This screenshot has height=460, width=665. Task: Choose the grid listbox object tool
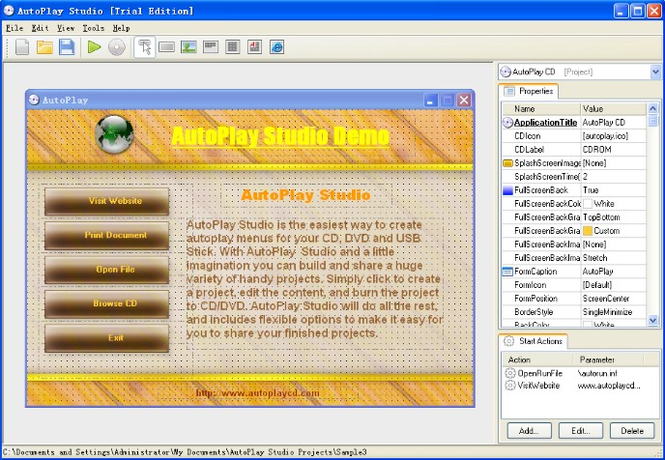click(x=232, y=47)
